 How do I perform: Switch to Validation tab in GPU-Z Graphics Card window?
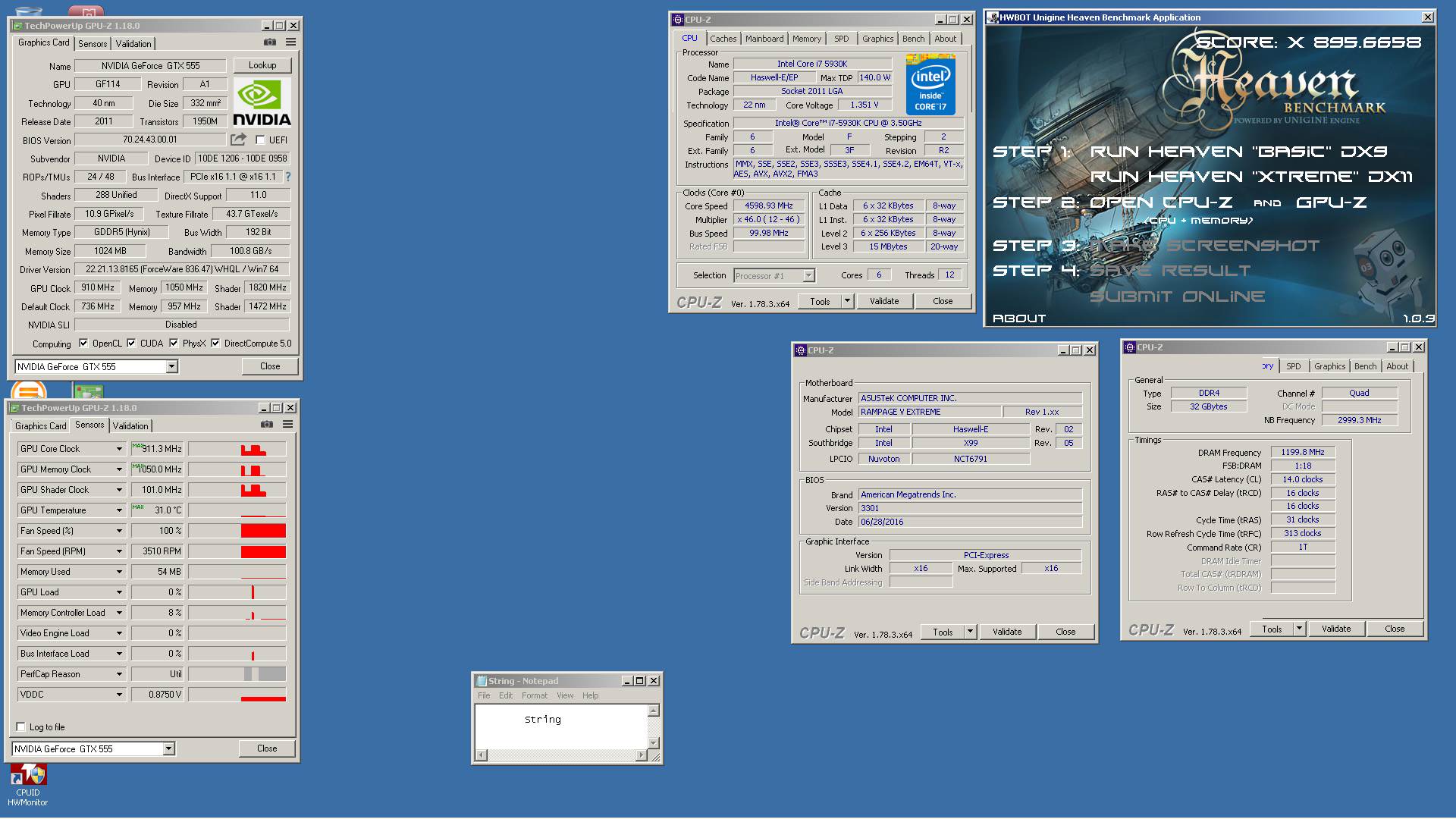[133, 44]
